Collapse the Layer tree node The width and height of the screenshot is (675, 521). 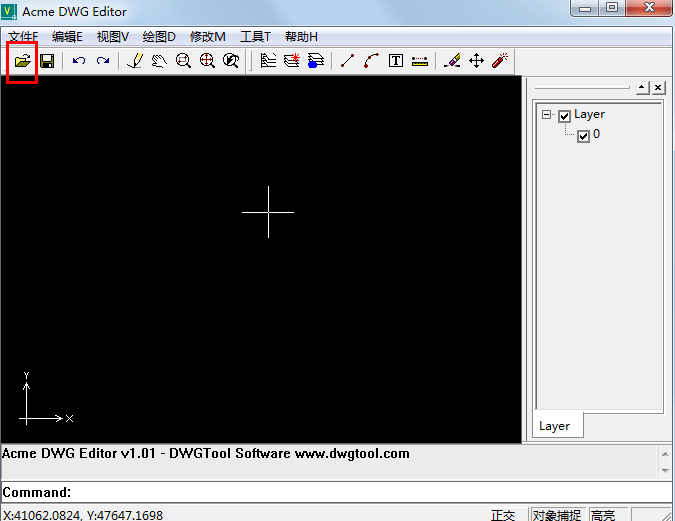[x=546, y=115]
